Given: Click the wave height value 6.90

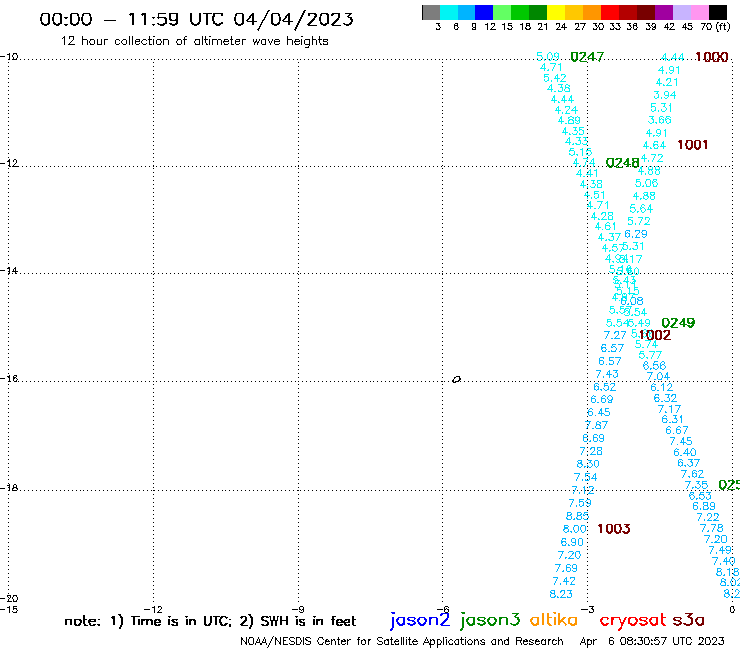Looking at the screenshot, I should tap(572, 542).
